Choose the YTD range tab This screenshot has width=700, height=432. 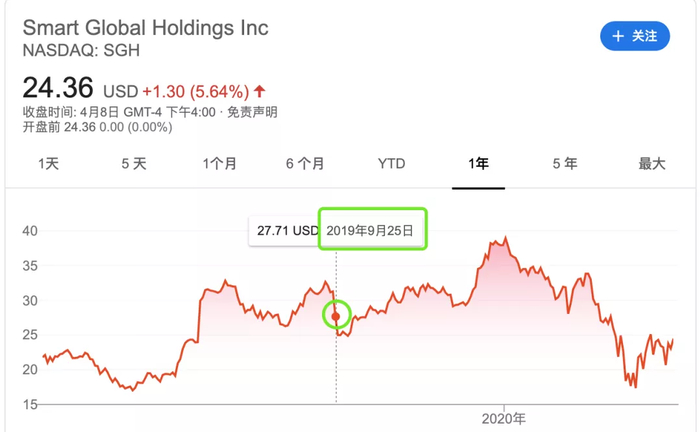pyautogui.click(x=391, y=163)
